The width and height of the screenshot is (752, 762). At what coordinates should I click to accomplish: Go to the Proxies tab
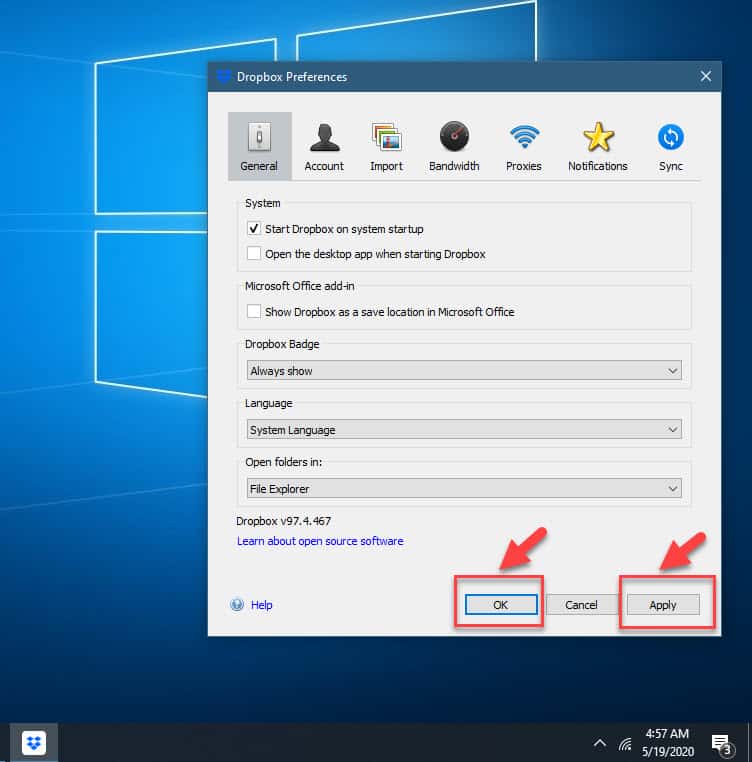[524, 146]
